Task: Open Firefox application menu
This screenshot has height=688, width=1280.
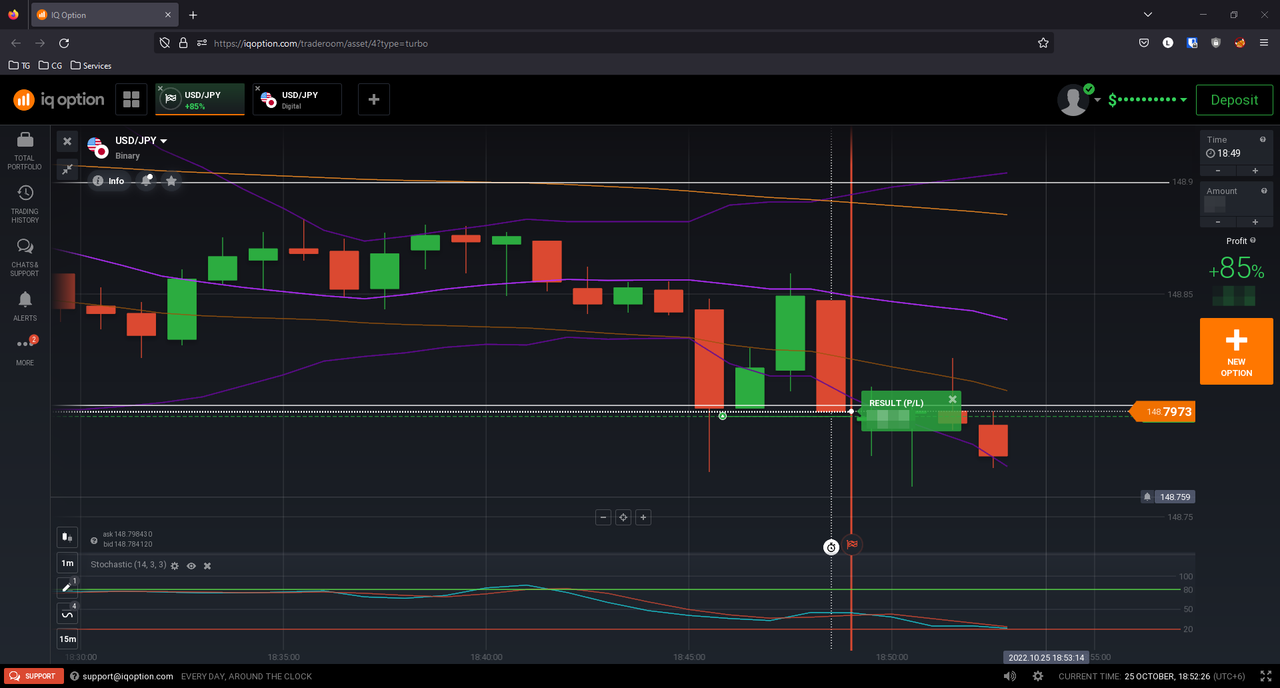Action: [1263, 43]
